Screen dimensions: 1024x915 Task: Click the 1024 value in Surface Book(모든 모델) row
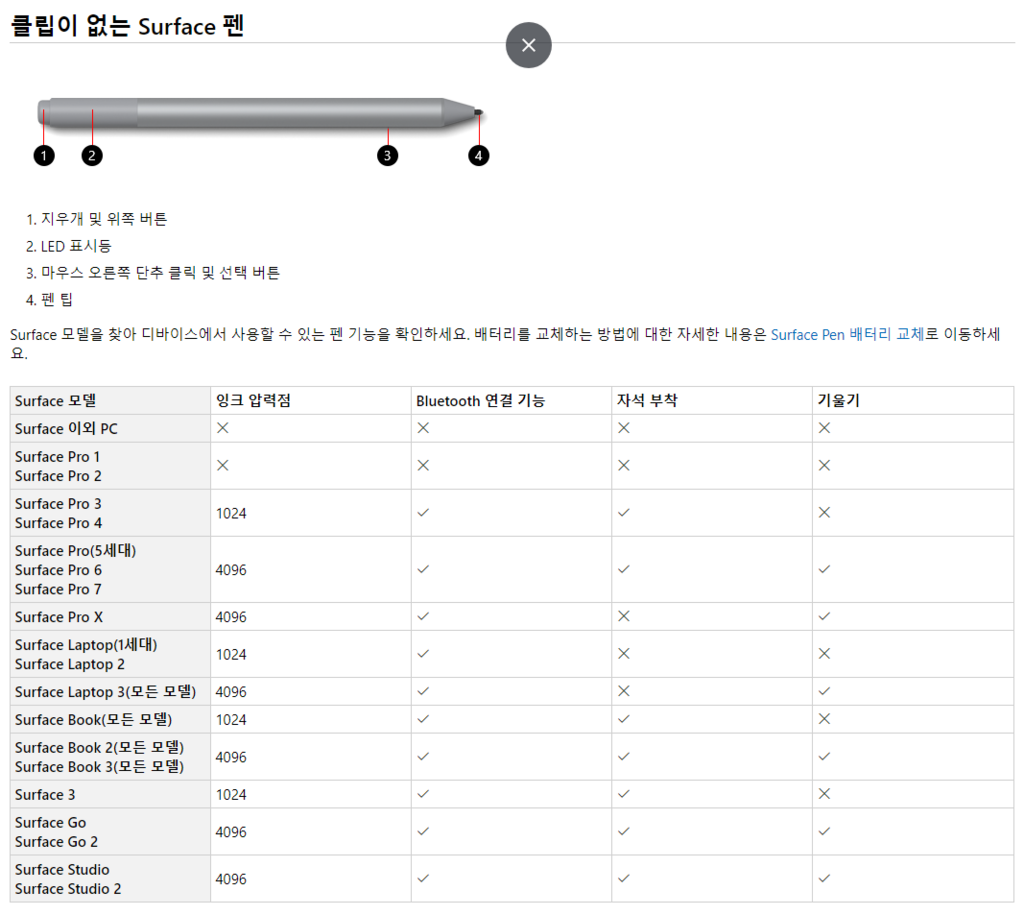[231, 720]
